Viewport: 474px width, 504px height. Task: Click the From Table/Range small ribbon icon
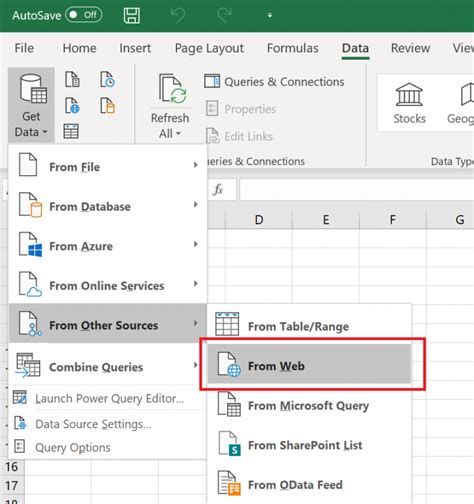pos(71,131)
